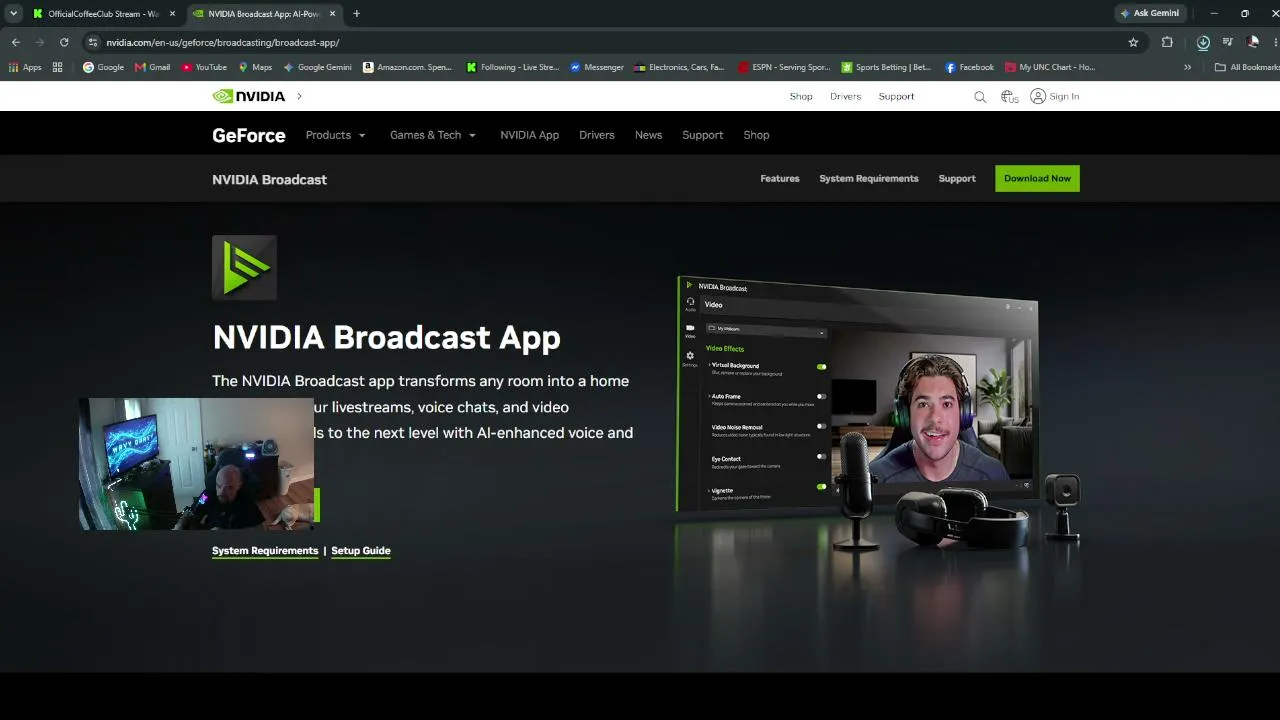Click Support in the top NVIDIA header
The width and height of the screenshot is (1280, 720).
coord(896,97)
